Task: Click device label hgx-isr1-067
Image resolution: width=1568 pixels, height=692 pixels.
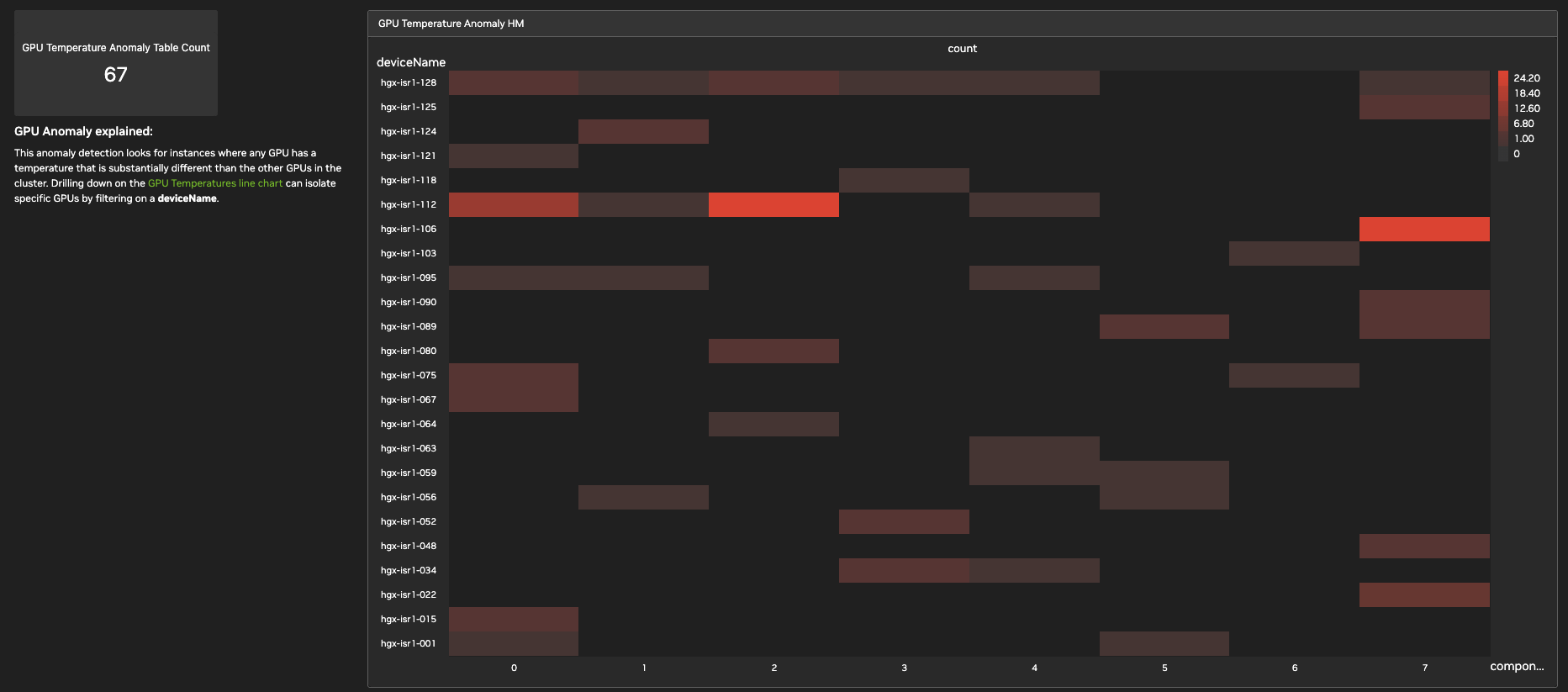Action: pos(409,399)
